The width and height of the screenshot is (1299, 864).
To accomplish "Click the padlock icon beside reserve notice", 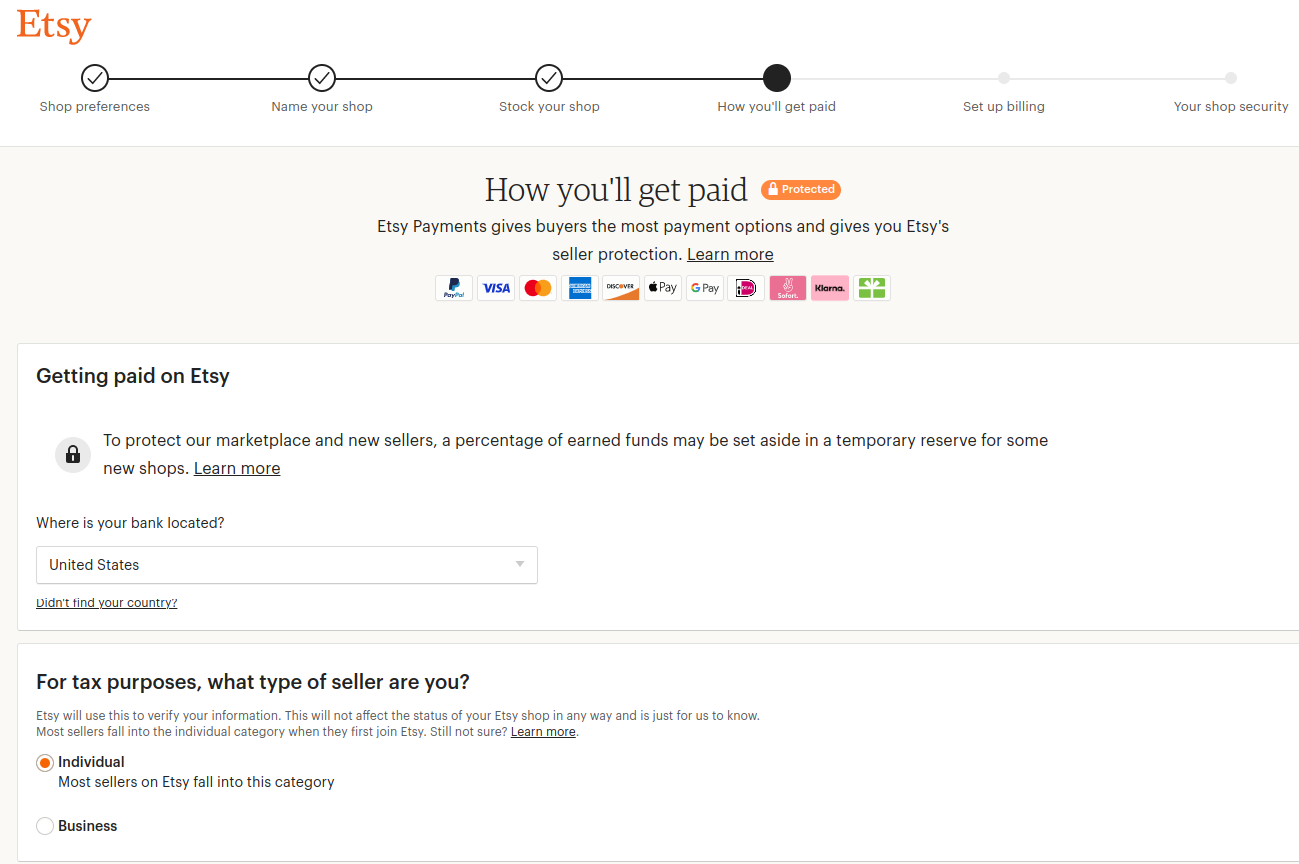I will [73, 455].
